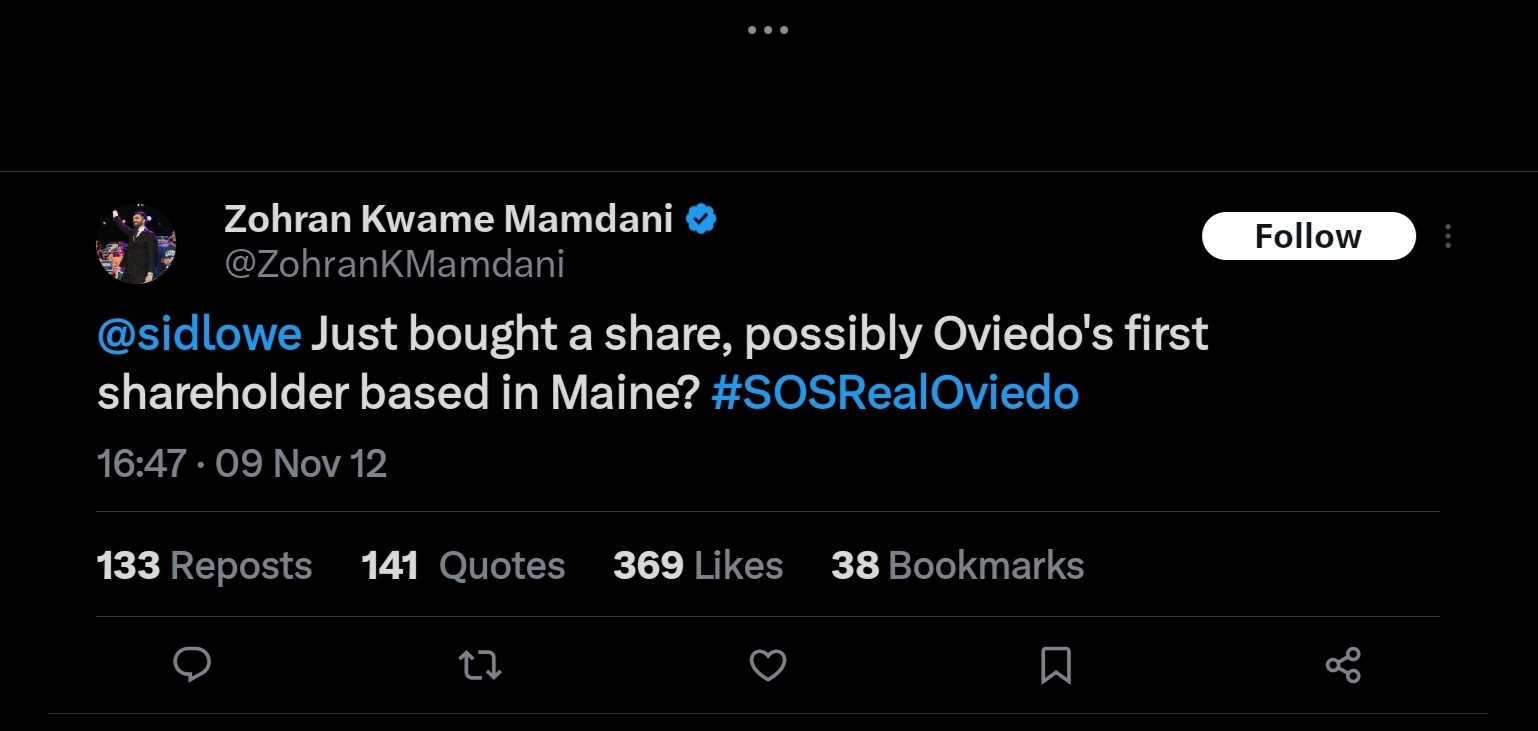View the 133 Reposts list

pyautogui.click(x=204, y=566)
